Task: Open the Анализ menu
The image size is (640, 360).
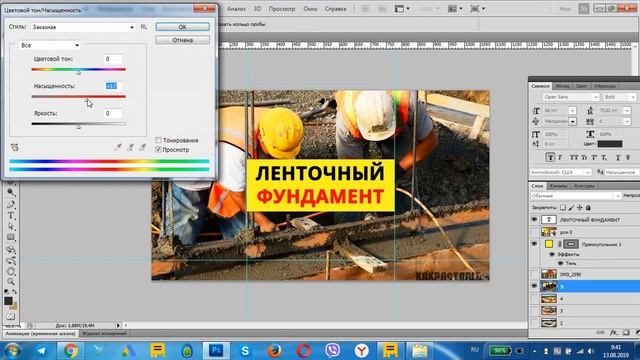Action: click(x=236, y=9)
